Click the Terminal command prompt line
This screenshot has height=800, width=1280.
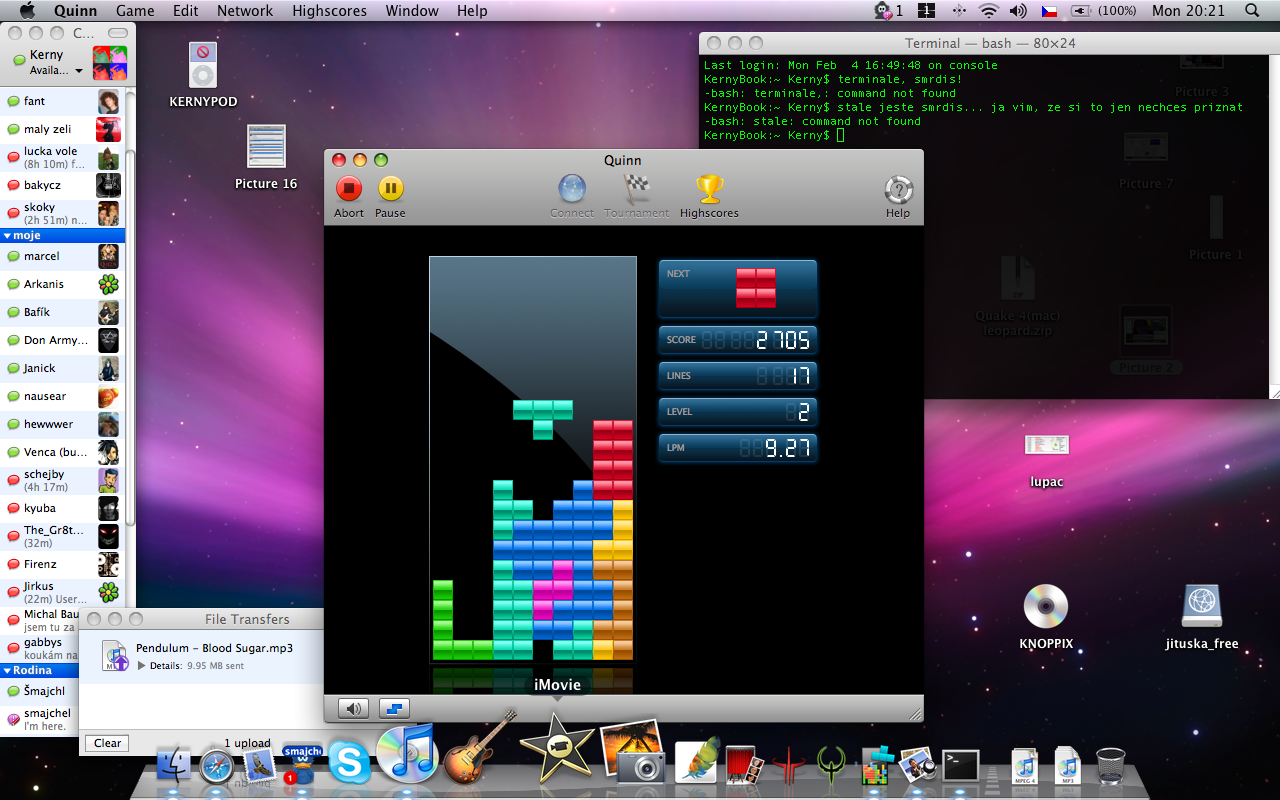[x=775, y=135]
